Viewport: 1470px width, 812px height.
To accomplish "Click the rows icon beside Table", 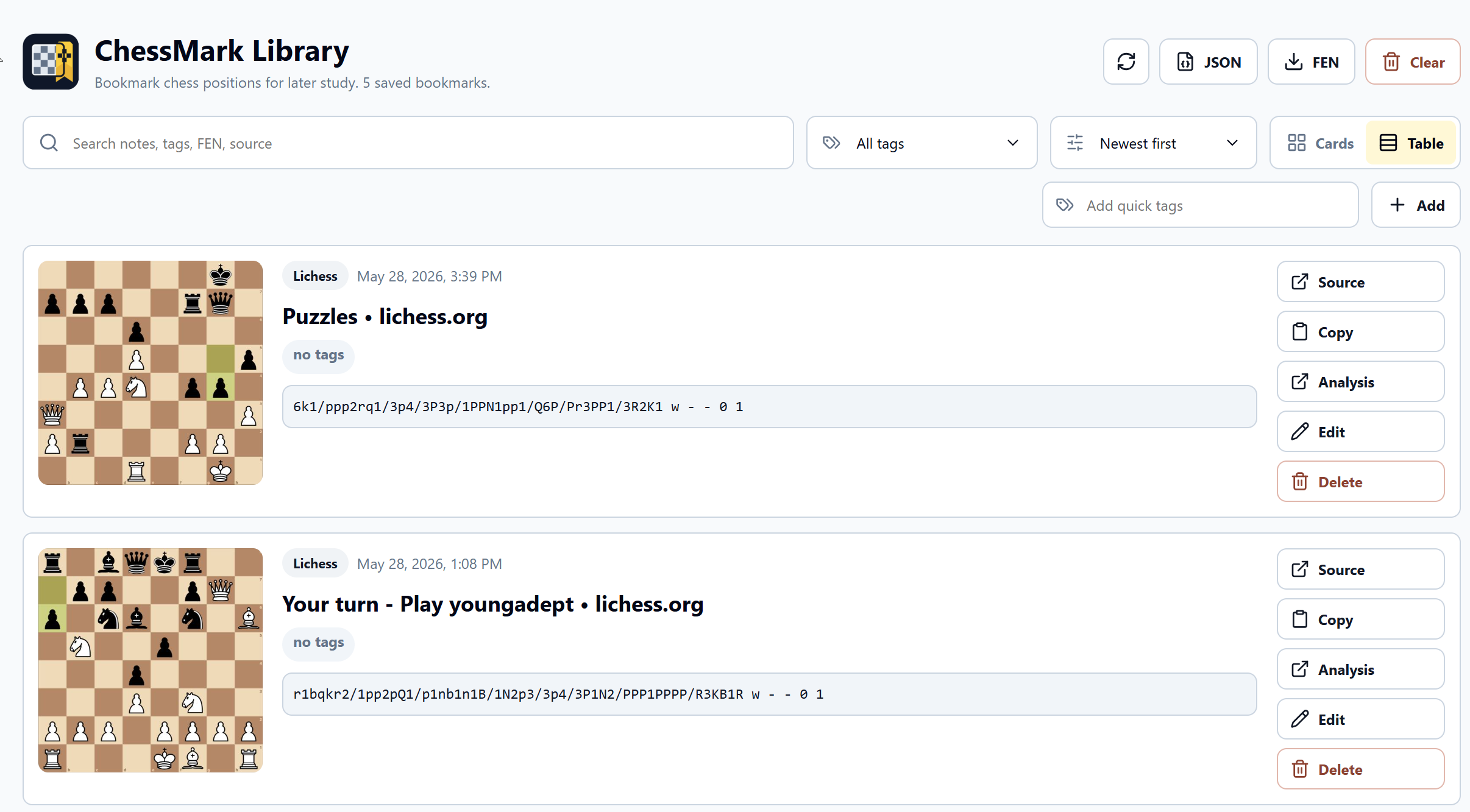I will click(x=1388, y=143).
